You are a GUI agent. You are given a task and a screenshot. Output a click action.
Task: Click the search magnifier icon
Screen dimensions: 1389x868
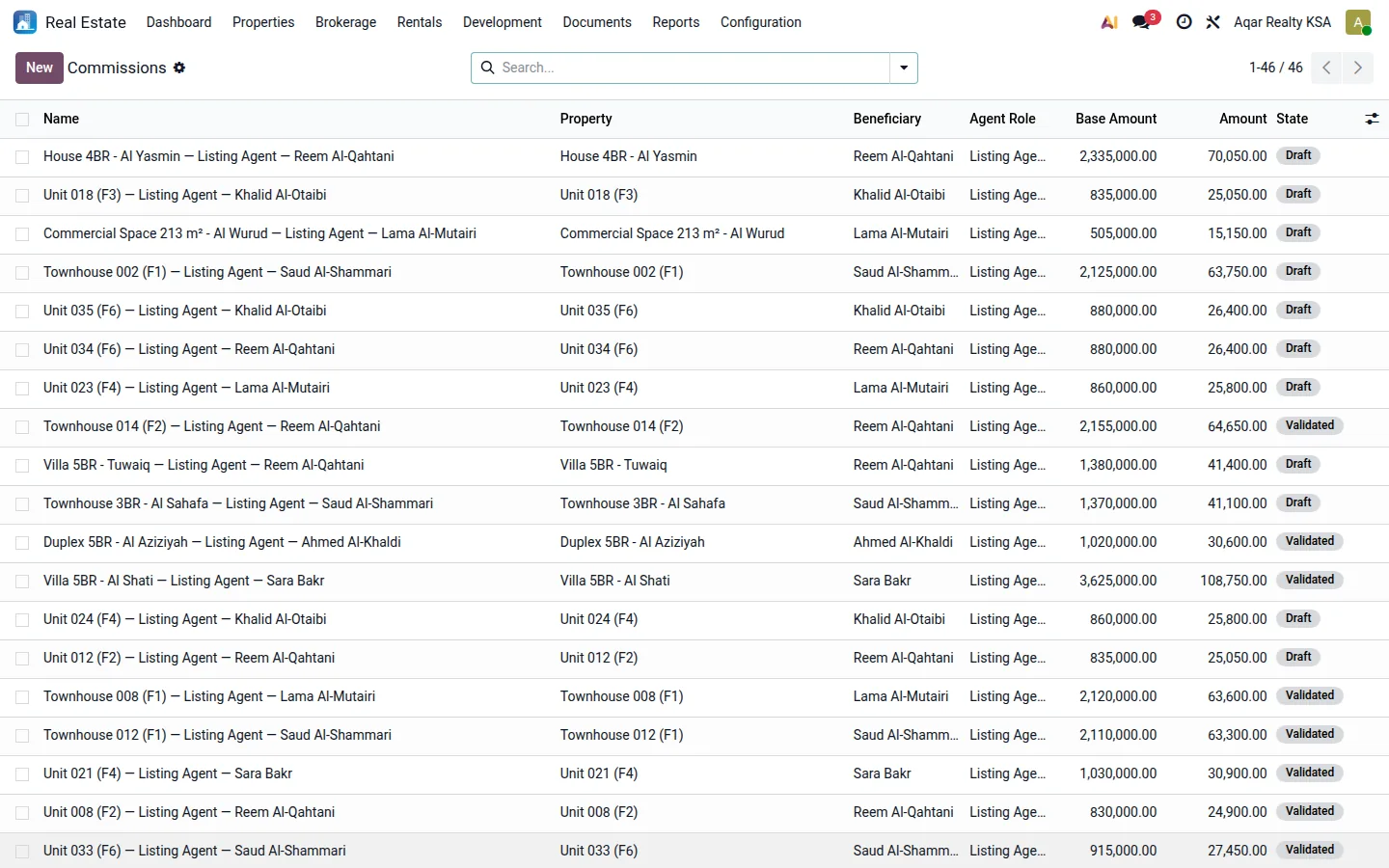tap(488, 68)
